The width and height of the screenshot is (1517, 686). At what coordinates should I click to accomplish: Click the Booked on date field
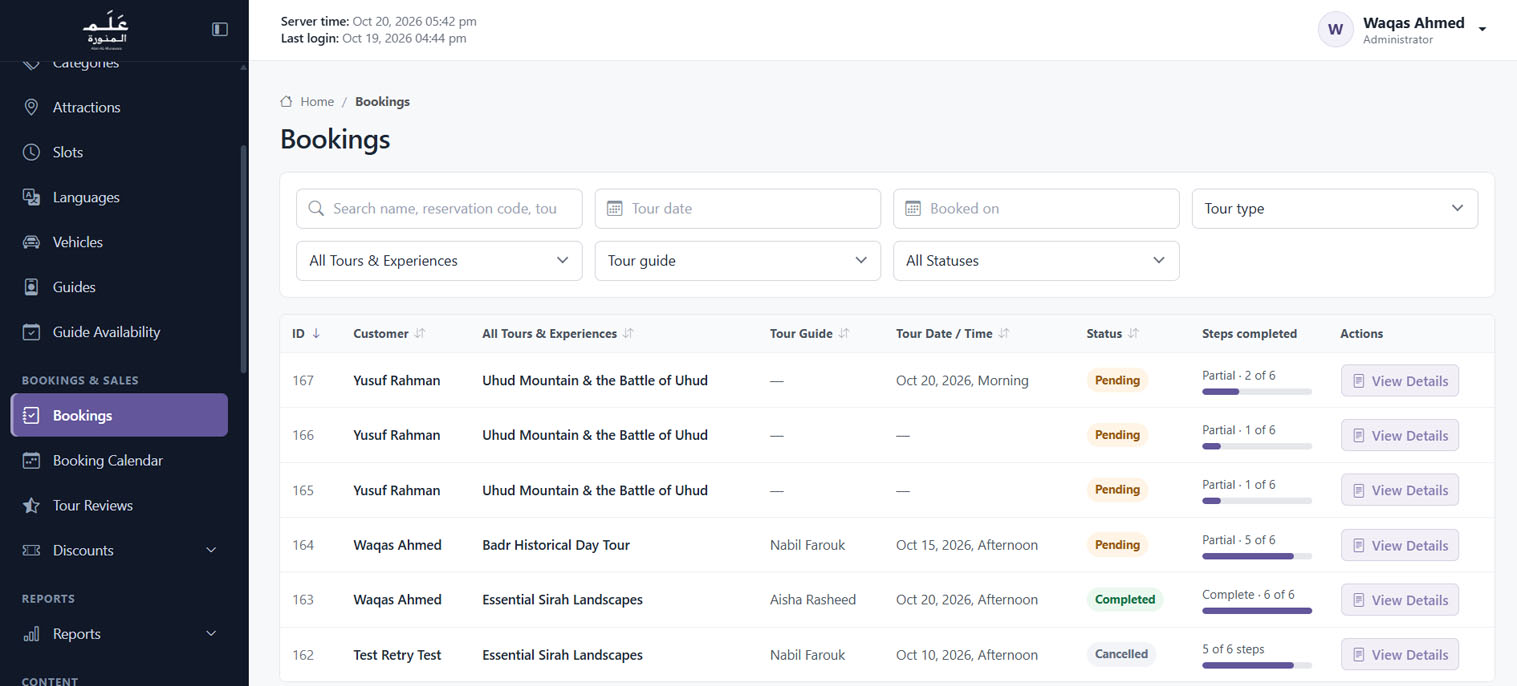(1036, 208)
